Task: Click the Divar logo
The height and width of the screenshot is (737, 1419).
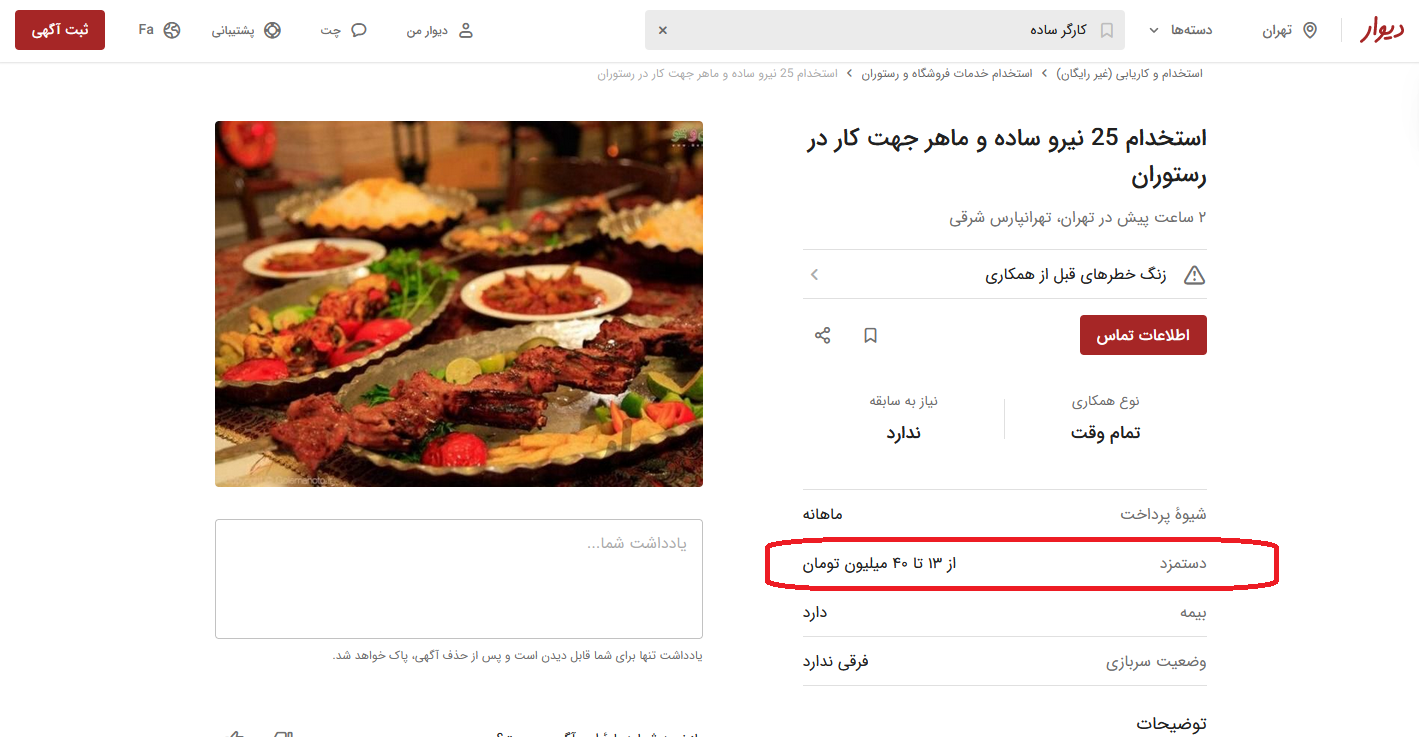Action: pyautogui.click(x=1381, y=31)
